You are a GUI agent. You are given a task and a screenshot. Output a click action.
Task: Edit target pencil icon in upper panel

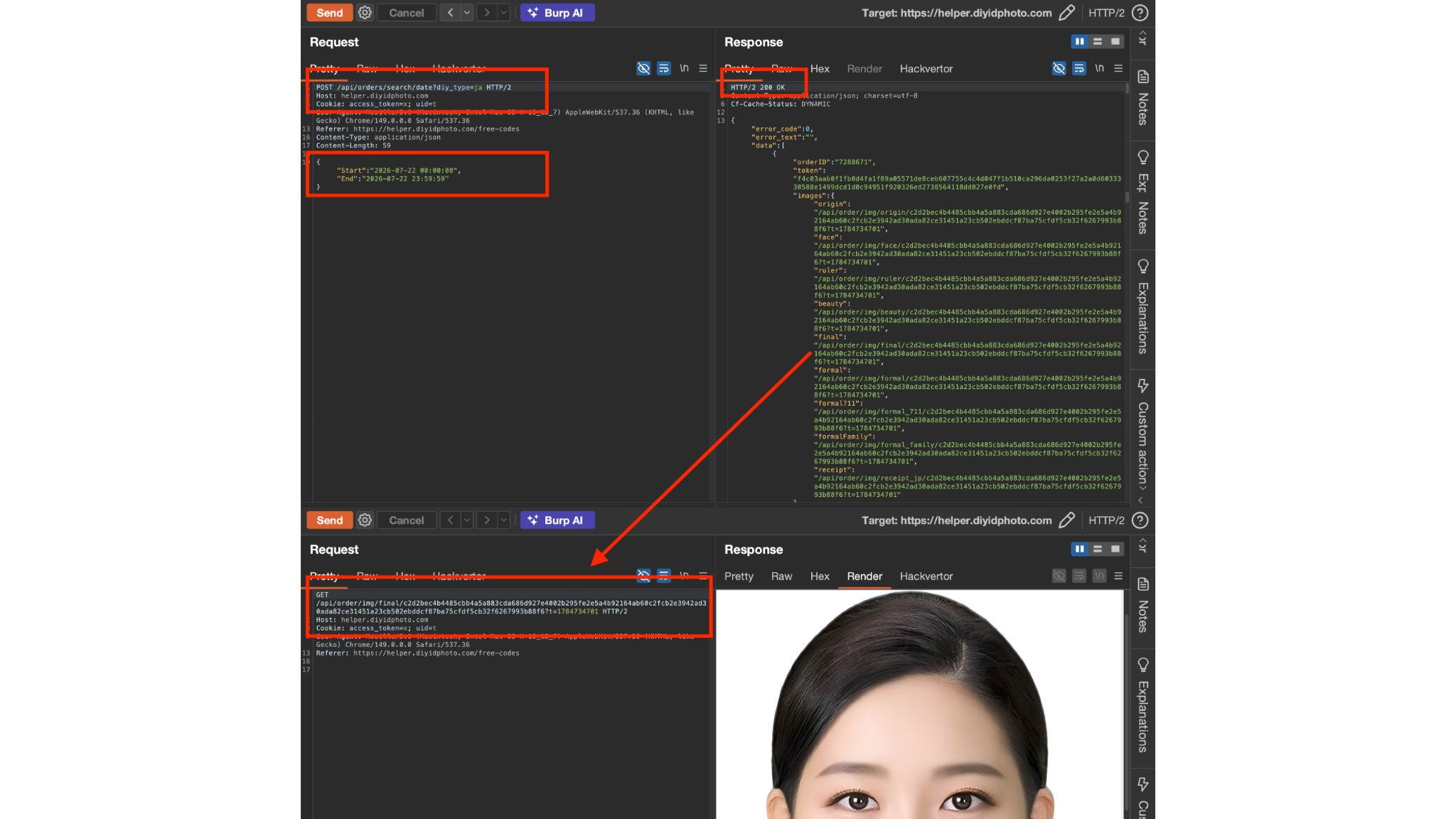click(x=1066, y=13)
